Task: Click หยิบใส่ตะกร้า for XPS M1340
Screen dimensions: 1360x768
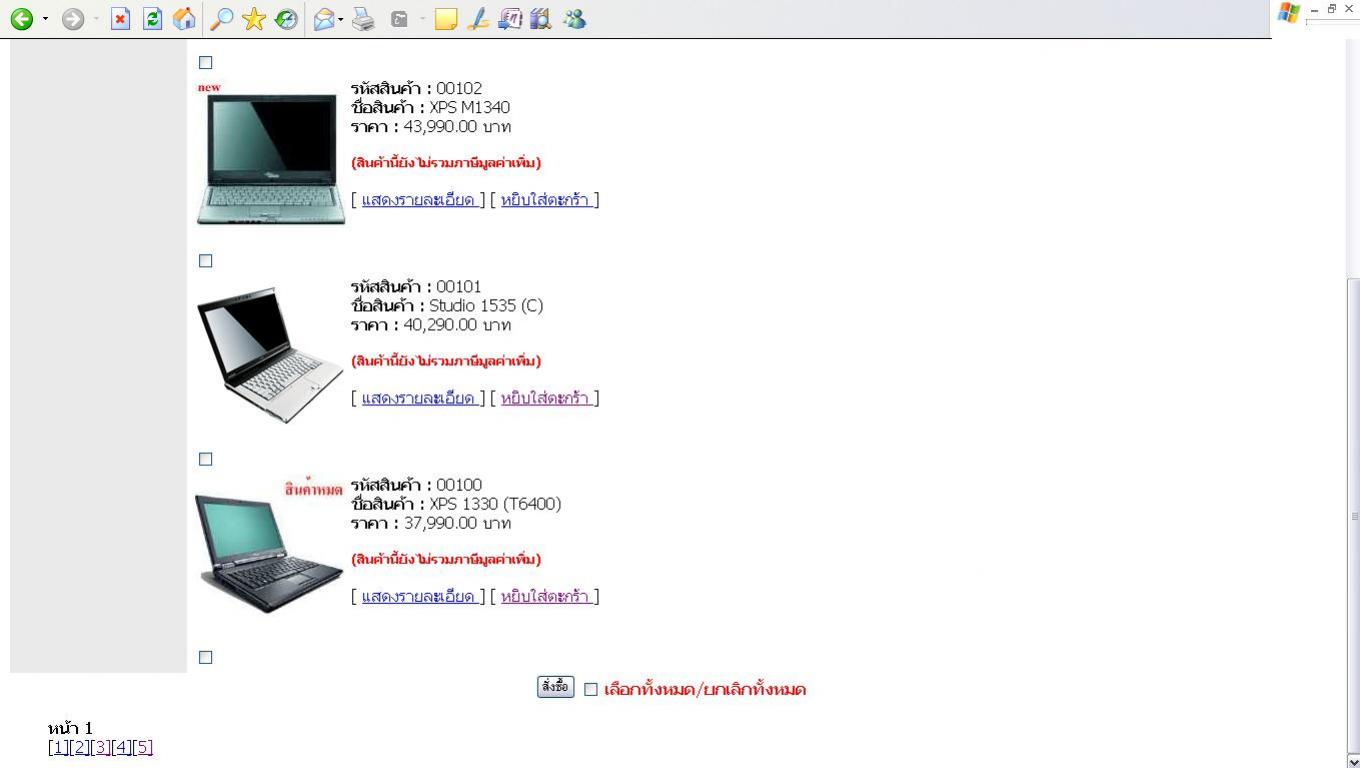Action: (x=545, y=200)
